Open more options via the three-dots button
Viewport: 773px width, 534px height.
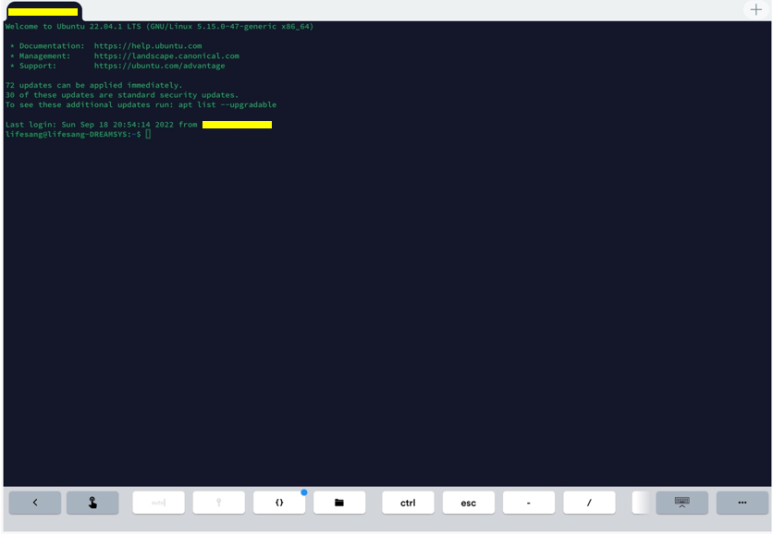click(x=742, y=502)
